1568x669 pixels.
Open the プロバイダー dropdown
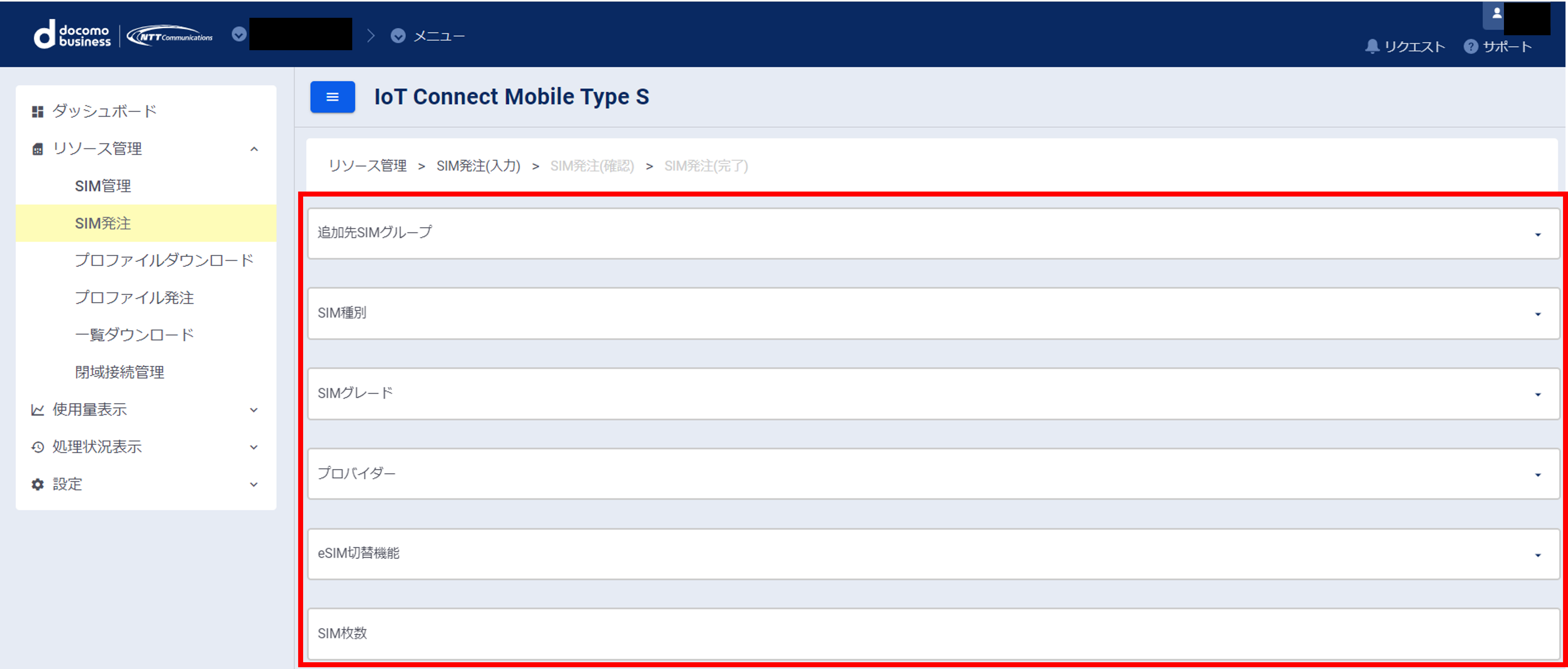(933, 474)
